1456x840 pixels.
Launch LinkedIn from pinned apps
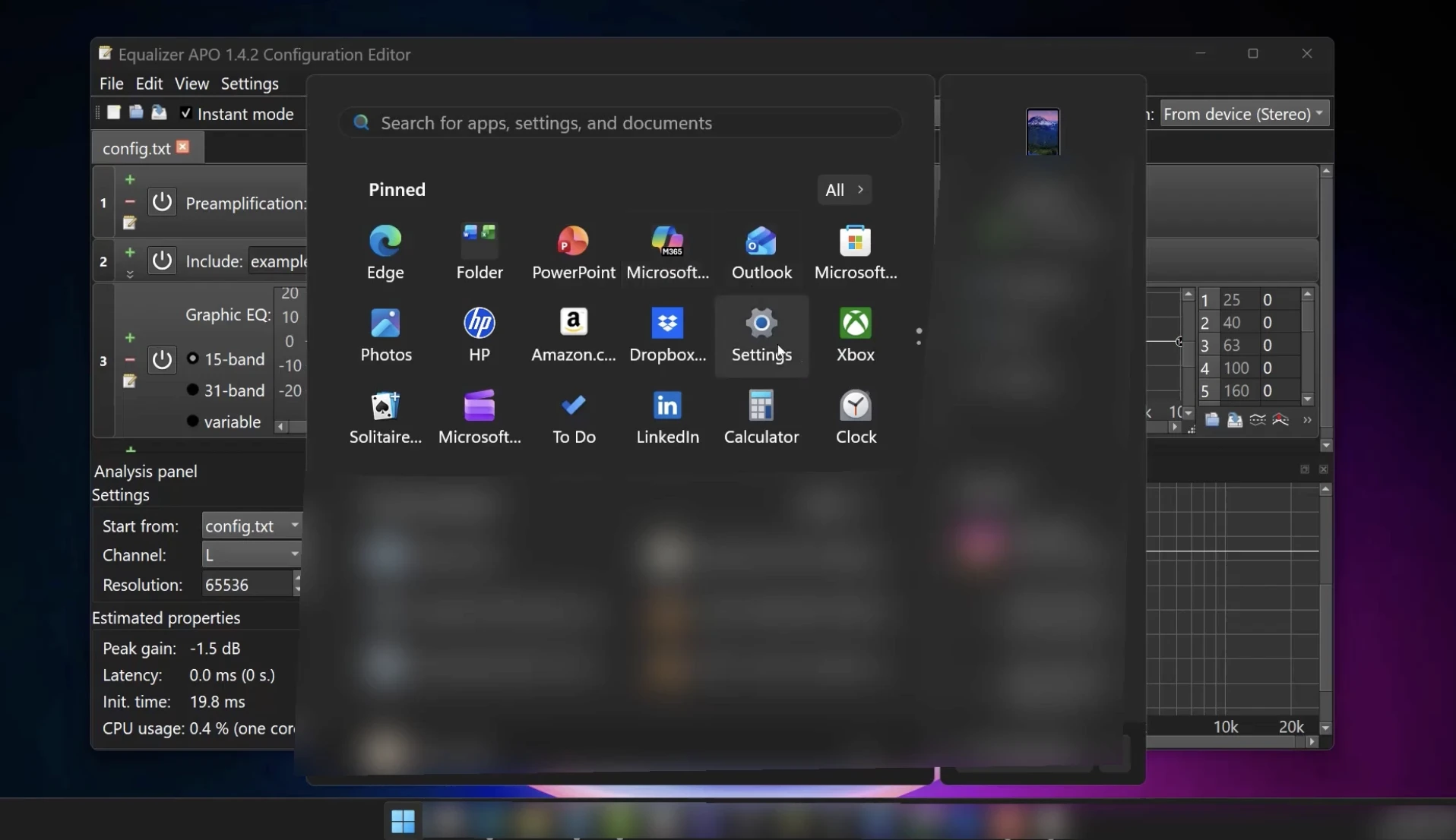point(669,417)
